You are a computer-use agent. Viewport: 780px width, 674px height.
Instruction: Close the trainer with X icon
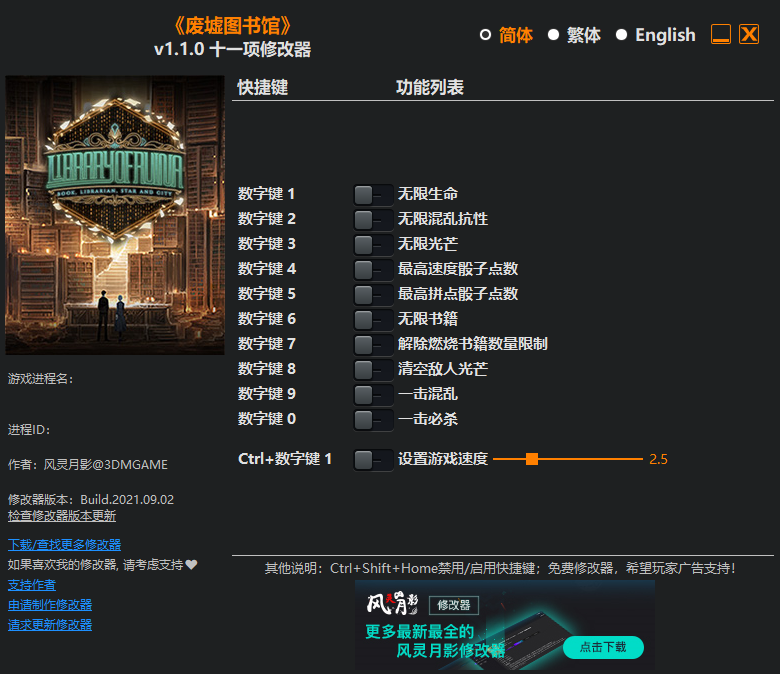pyautogui.click(x=749, y=34)
